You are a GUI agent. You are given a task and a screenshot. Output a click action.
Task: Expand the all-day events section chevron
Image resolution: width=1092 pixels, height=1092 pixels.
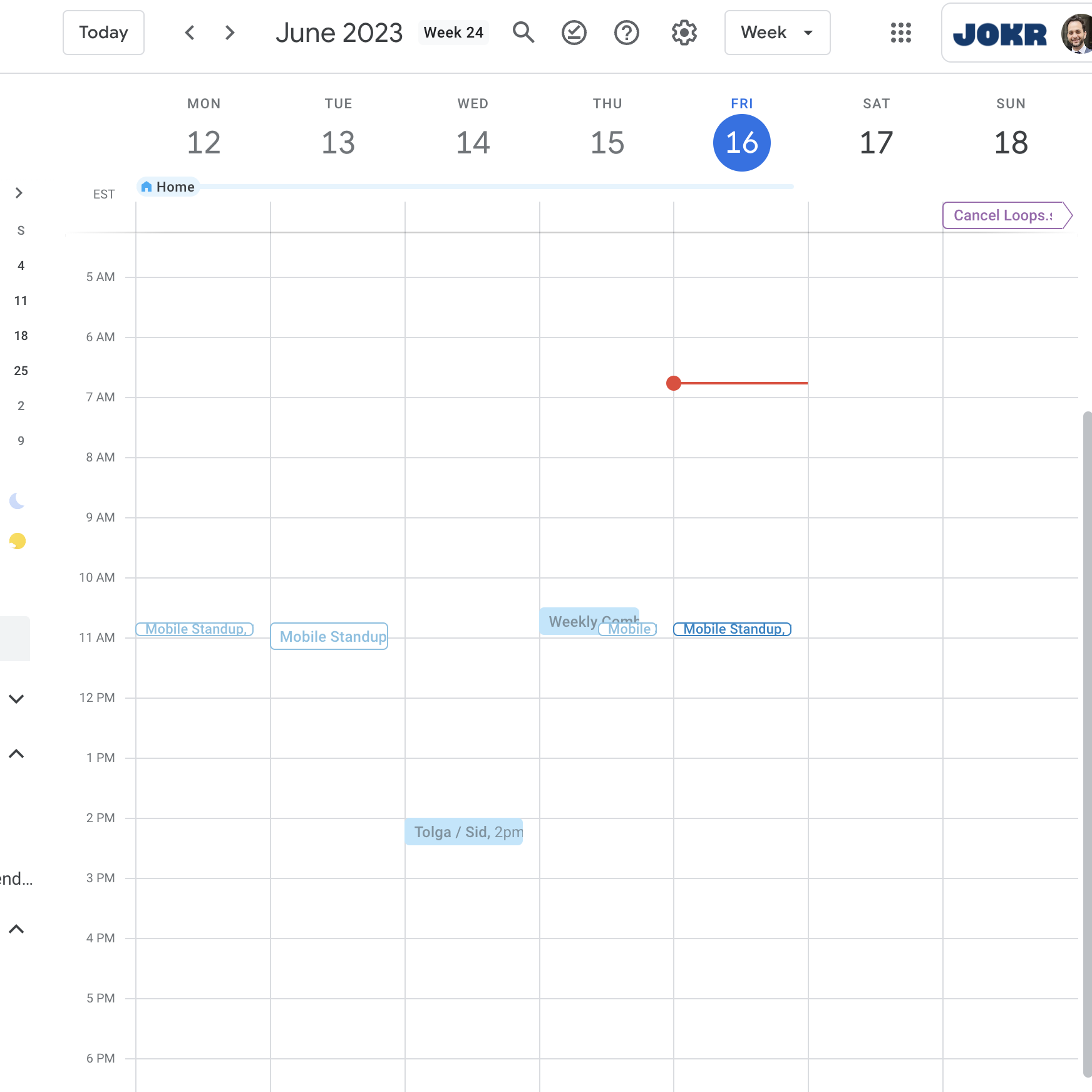[x=19, y=193]
